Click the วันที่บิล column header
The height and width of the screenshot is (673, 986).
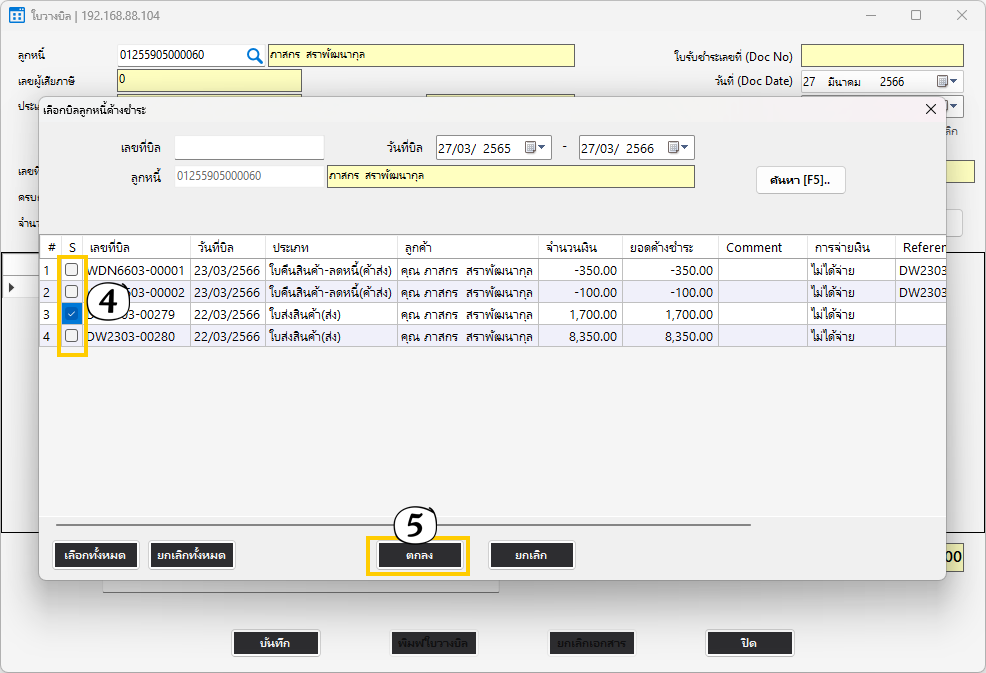point(227,247)
